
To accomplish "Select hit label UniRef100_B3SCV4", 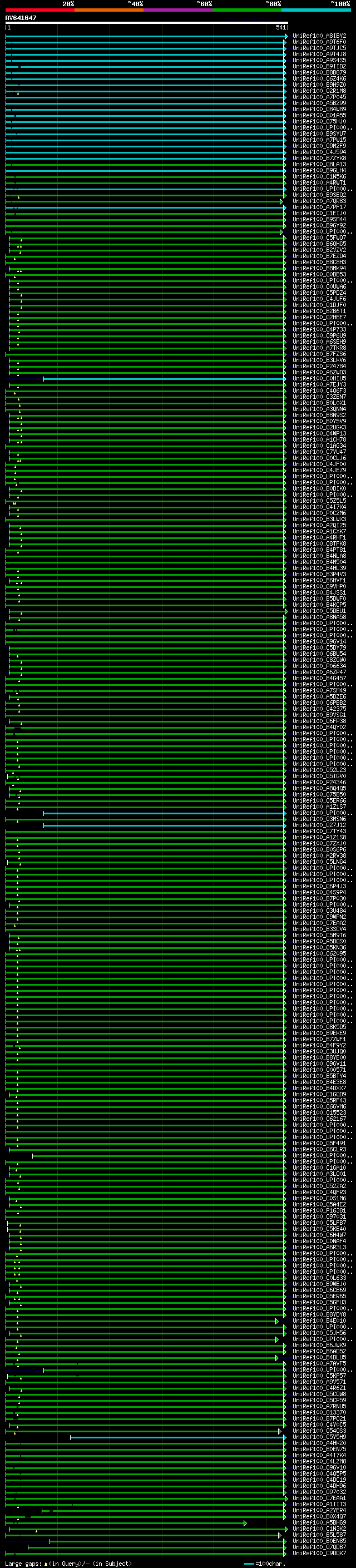I will coord(319,929).
